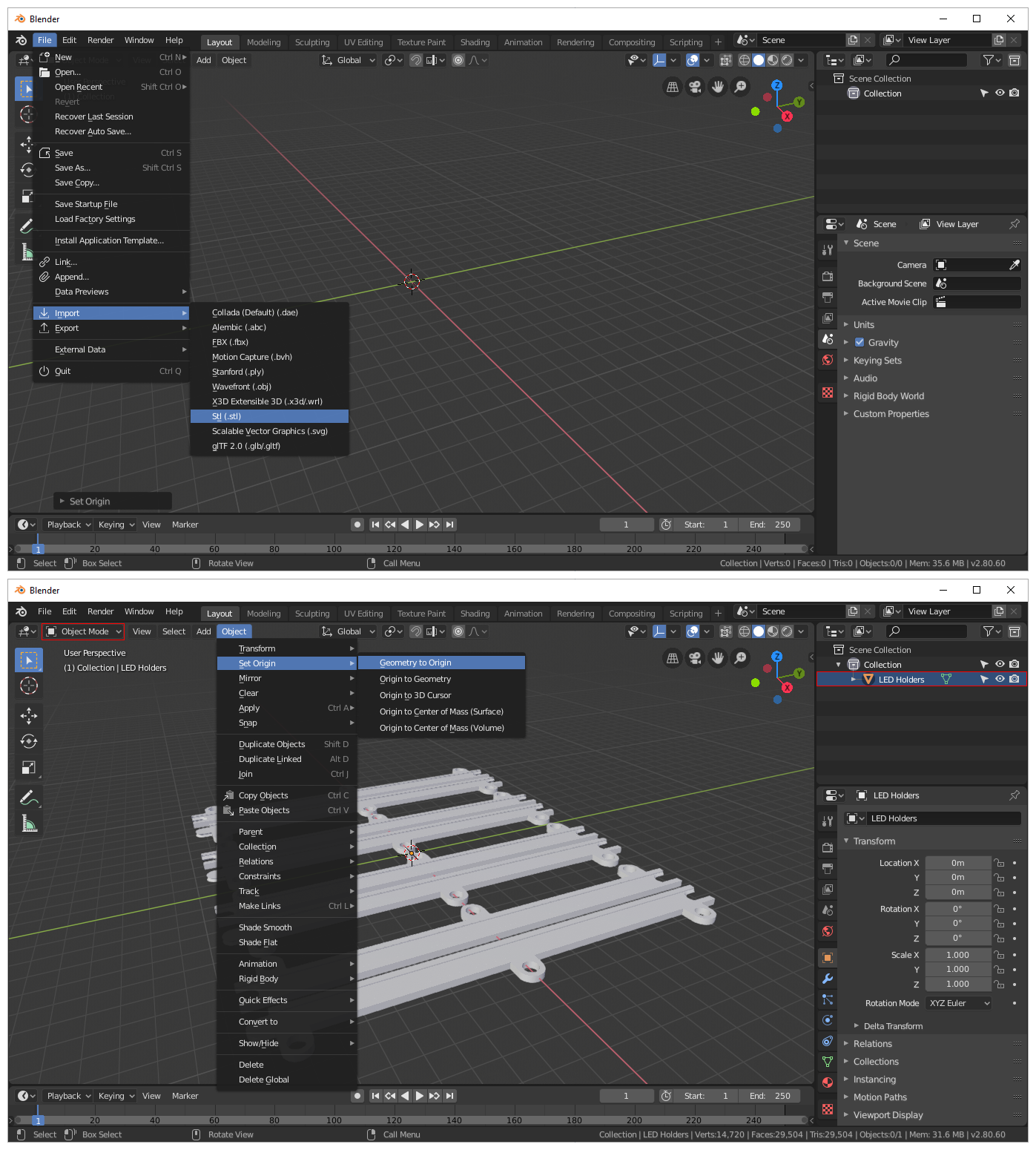The height and width of the screenshot is (1150, 1036).
Task: Open Object properties tab in bottom window
Action: point(828,958)
